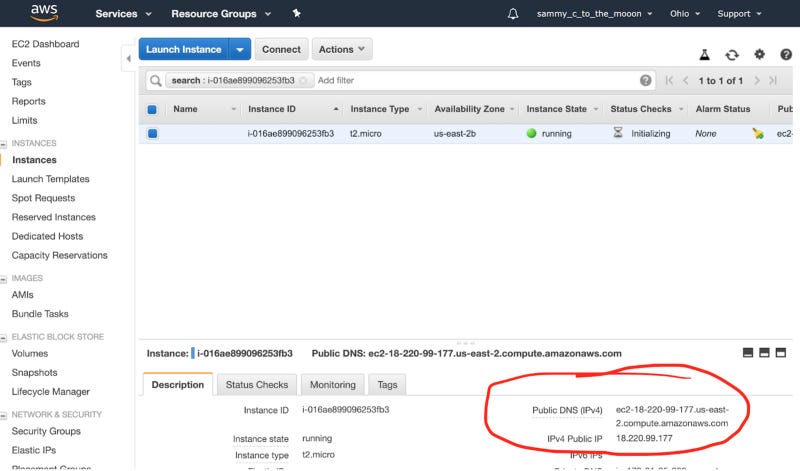Click the us-east-2b availability zone cell
Viewport: 800px width, 471px height.
(x=455, y=134)
